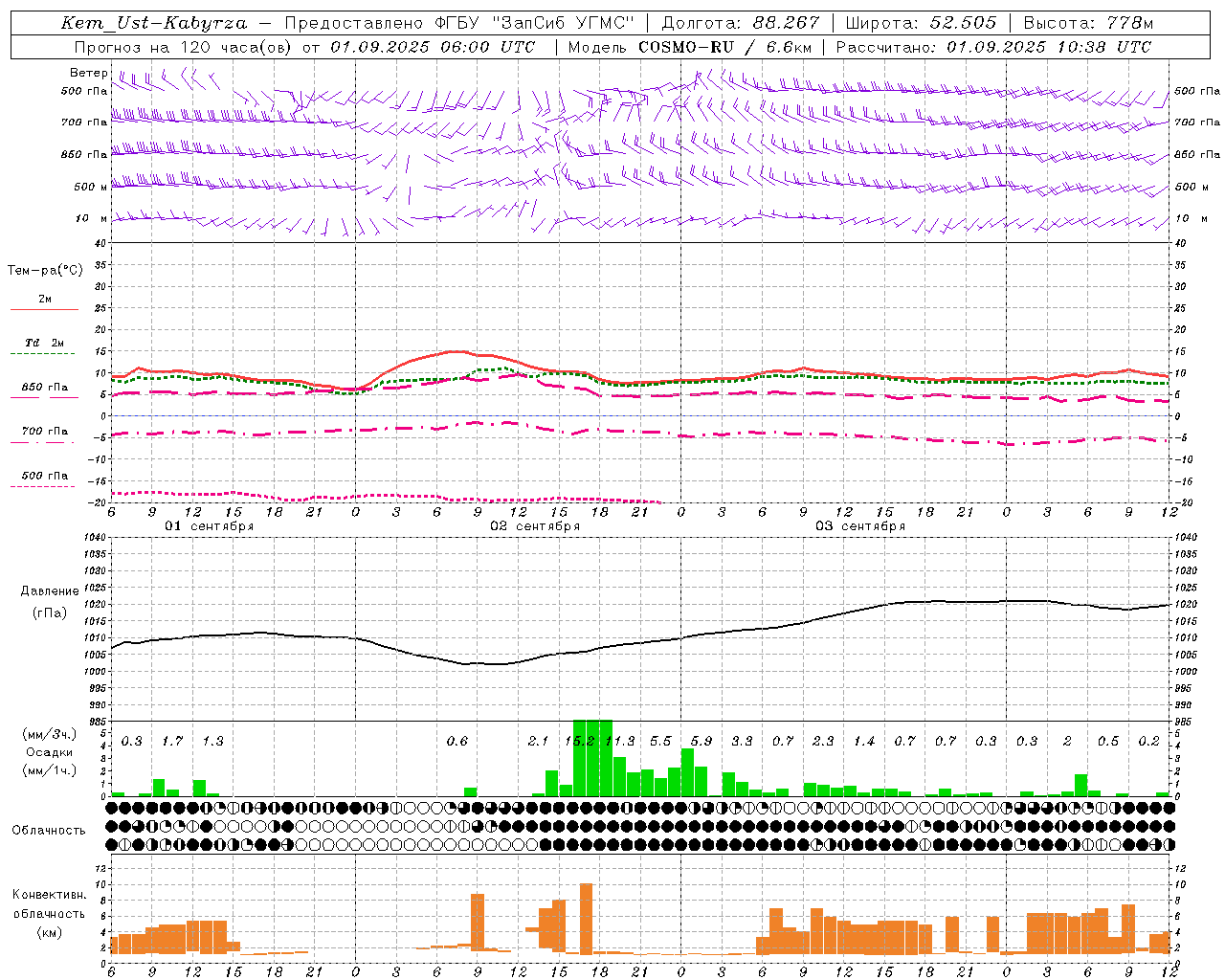Click the Конвективн. облачность panel title
Image resolution: width=1225 pixels, height=980 pixels.
[50, 904]
